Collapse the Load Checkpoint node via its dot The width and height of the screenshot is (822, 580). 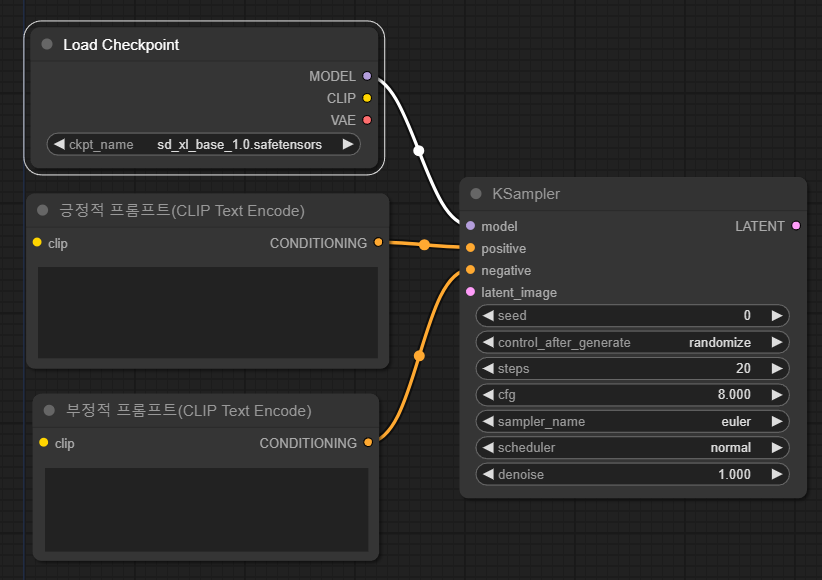click(x=47, y=45)
